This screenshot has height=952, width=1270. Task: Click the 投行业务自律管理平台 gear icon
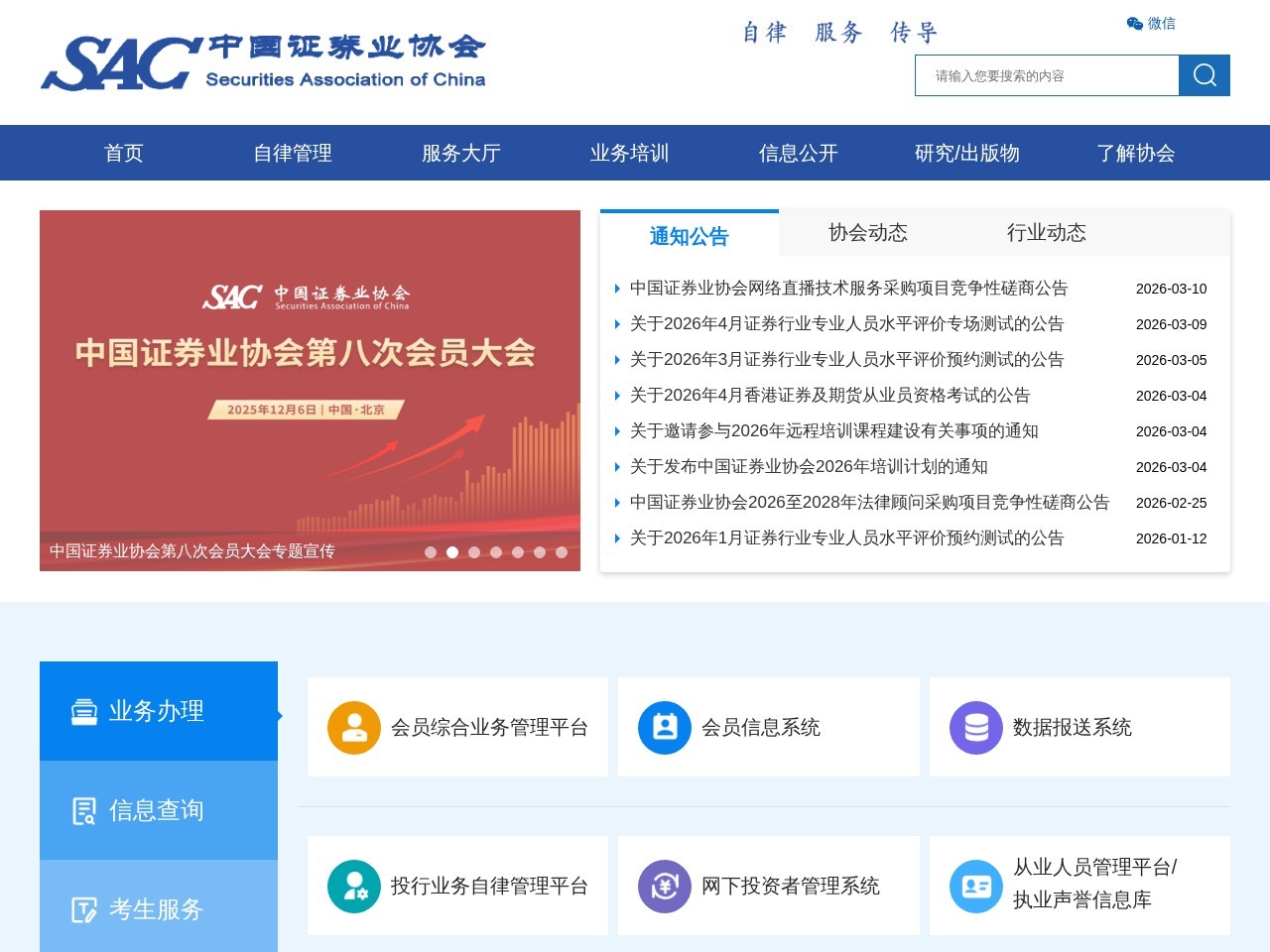click(354, 886)
